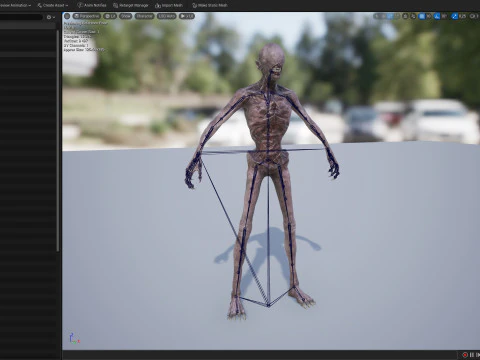Choose the select mode transform icon
Viewport: 480px width, 360px height.
(377, 16)
